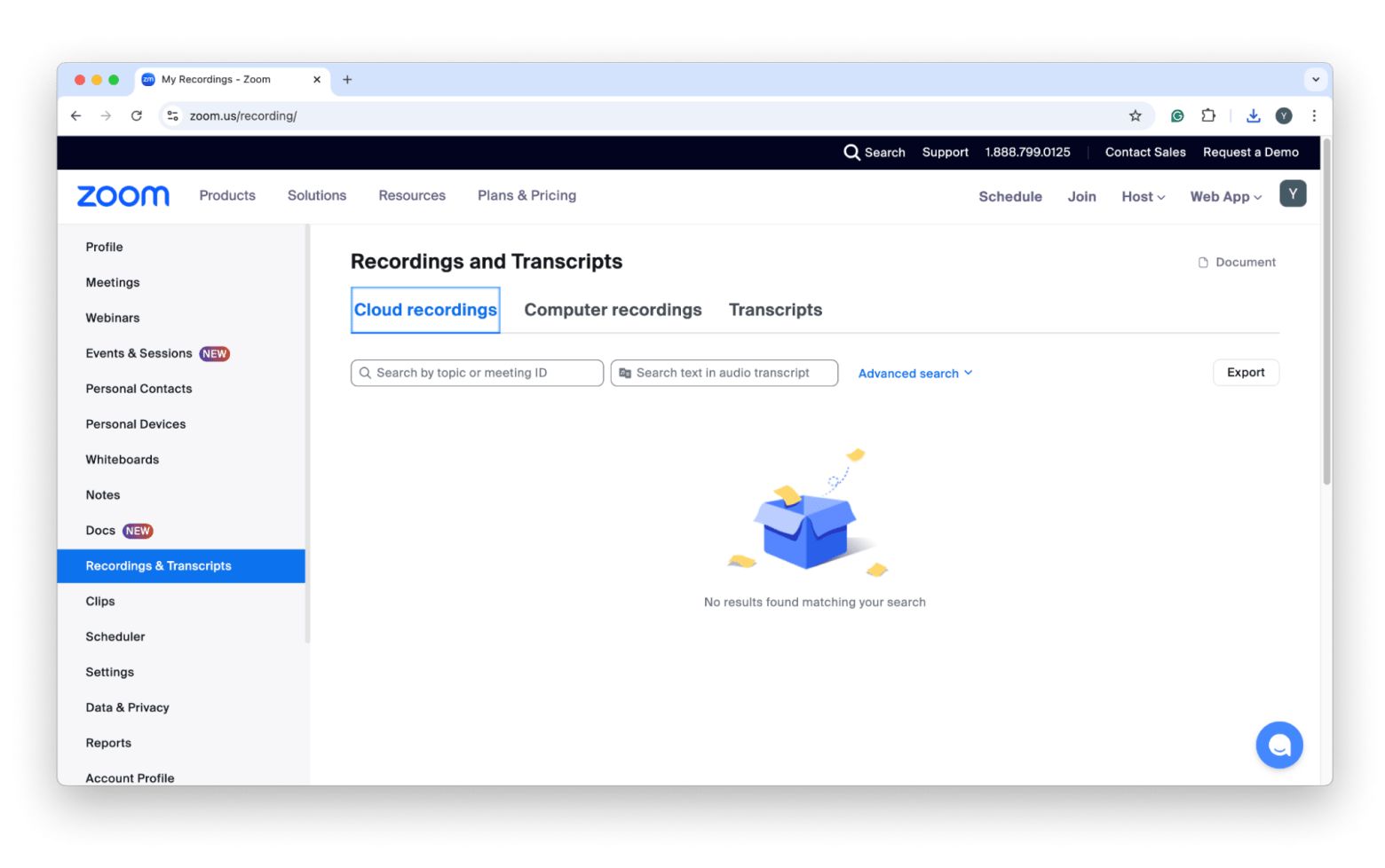1385x868 pixels.
Task: Click the user avatar Y in Zoom header
Action: click(x=1292, y=194)
